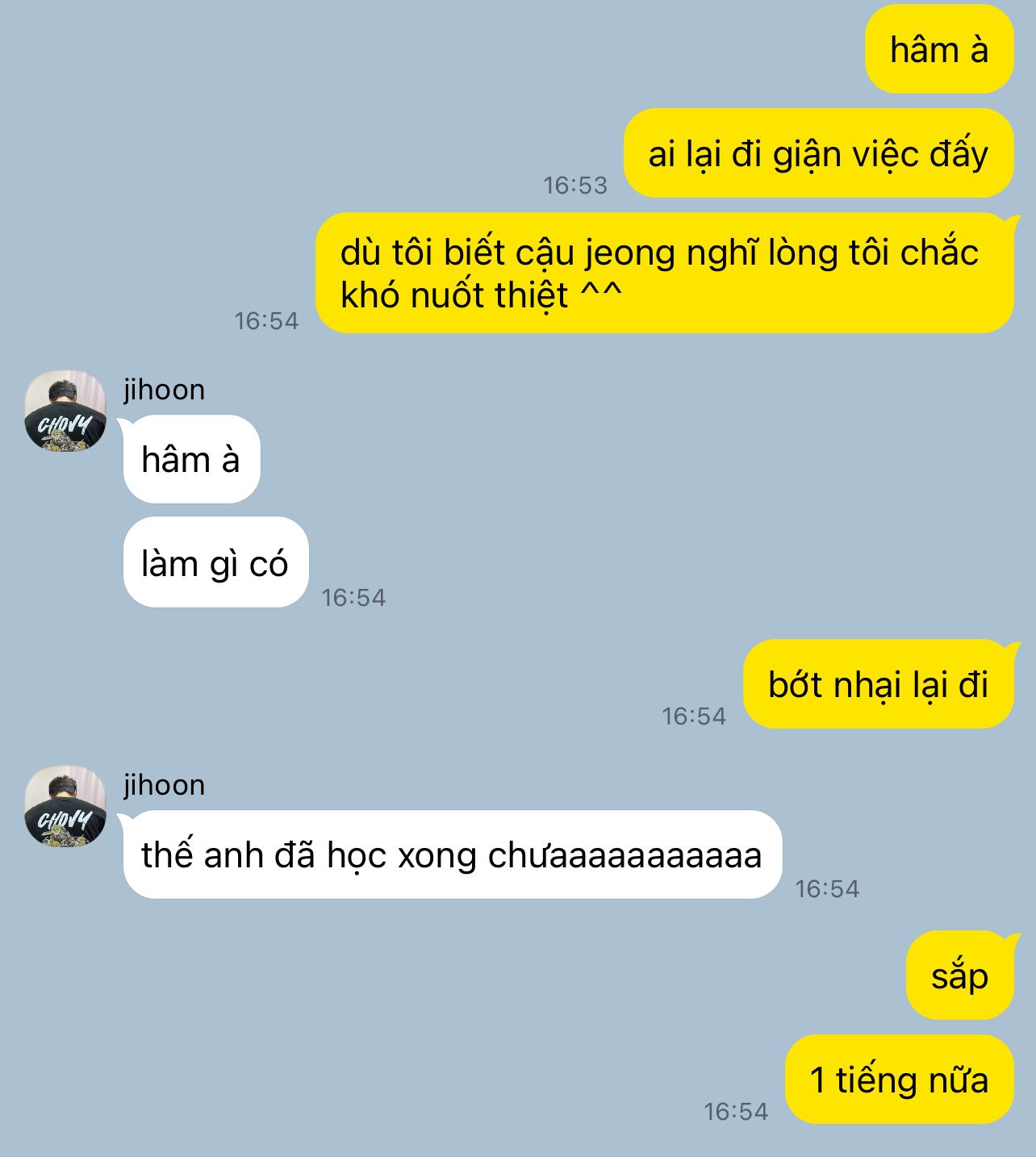The image size is (1036, 1157).
Task: Select the "1 tiếng nữa" message bubble
Action: pyautogui.click(x=899, y=1080)
